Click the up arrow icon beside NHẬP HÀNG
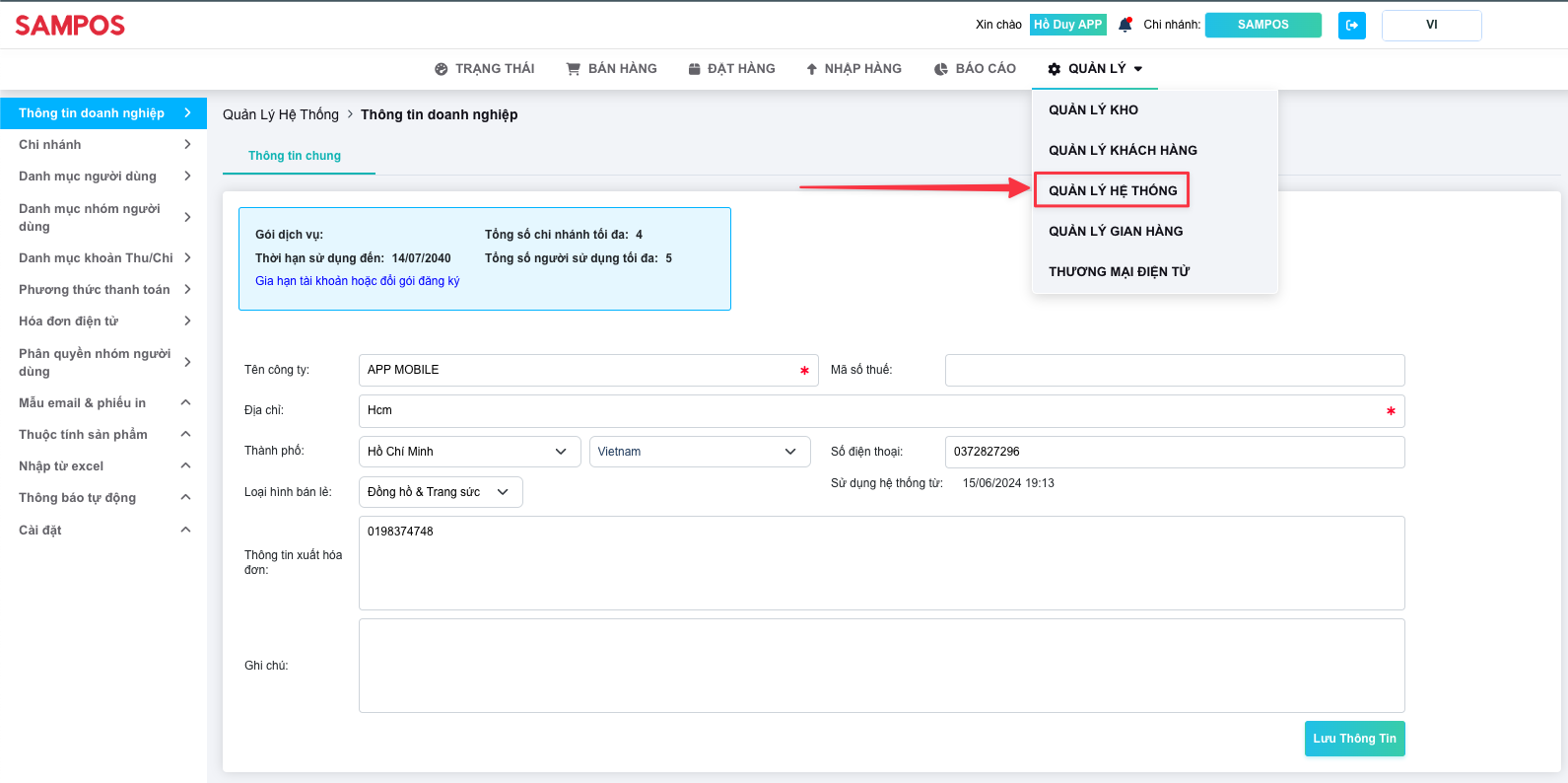Viewport: 1568px width, 783px height. click(x=812, y=69)
